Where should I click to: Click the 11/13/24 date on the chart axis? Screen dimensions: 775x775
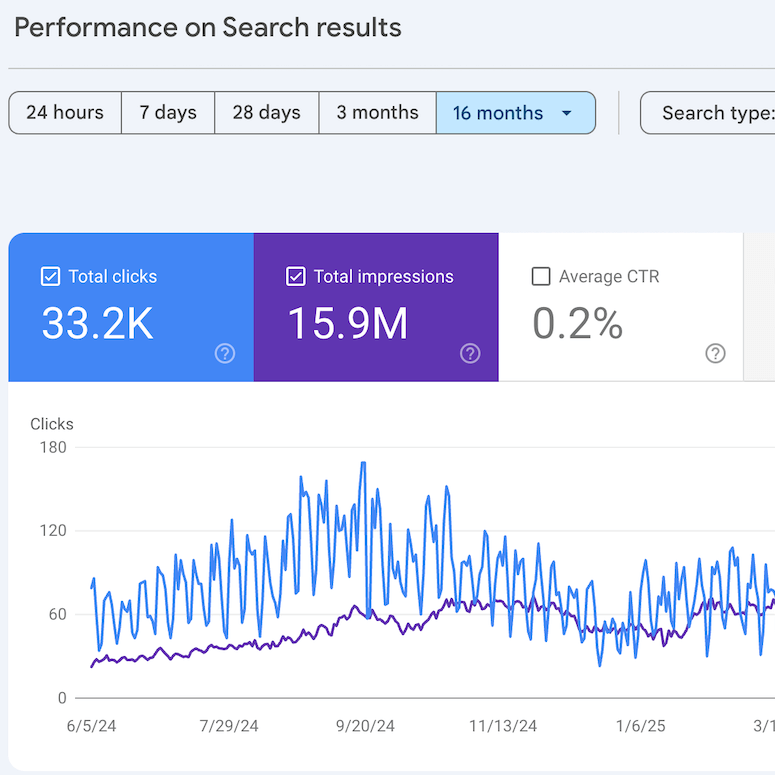[503, 726]
